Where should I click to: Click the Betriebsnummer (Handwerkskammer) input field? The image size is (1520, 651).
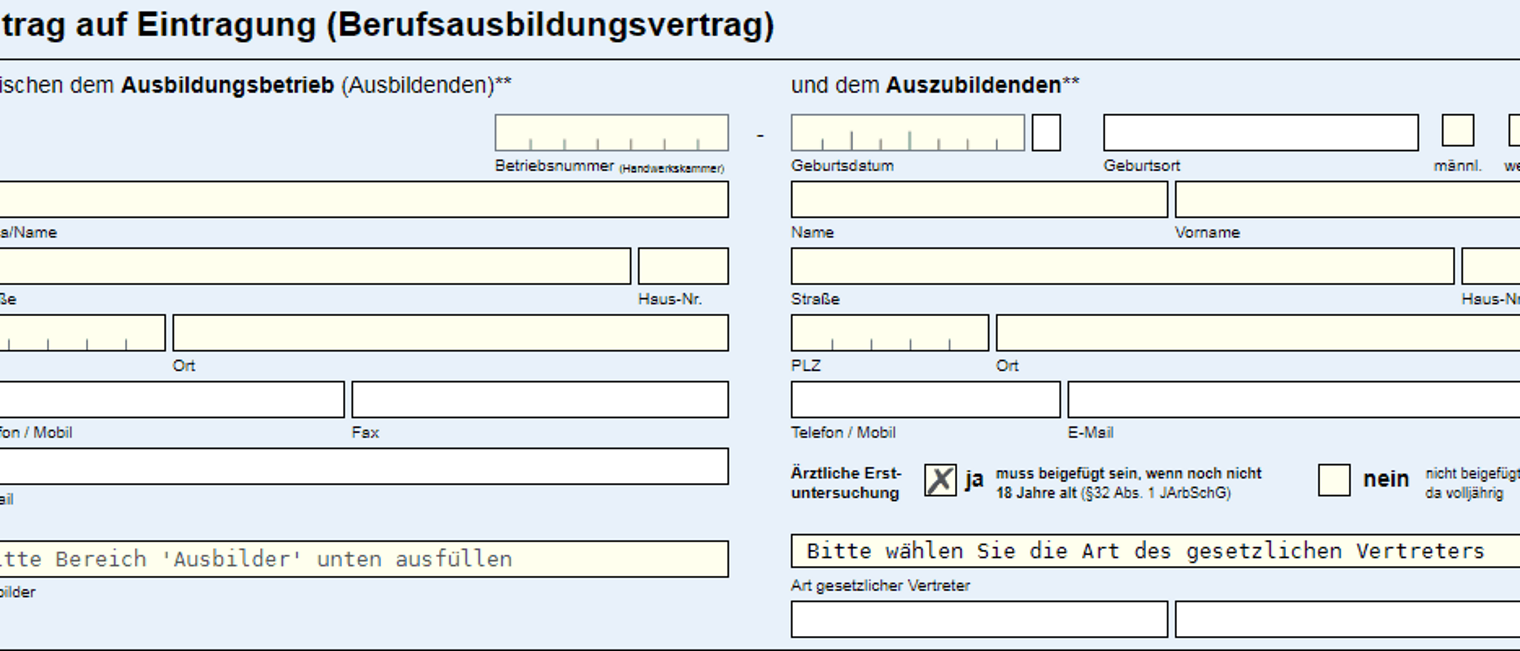[612, 133]
